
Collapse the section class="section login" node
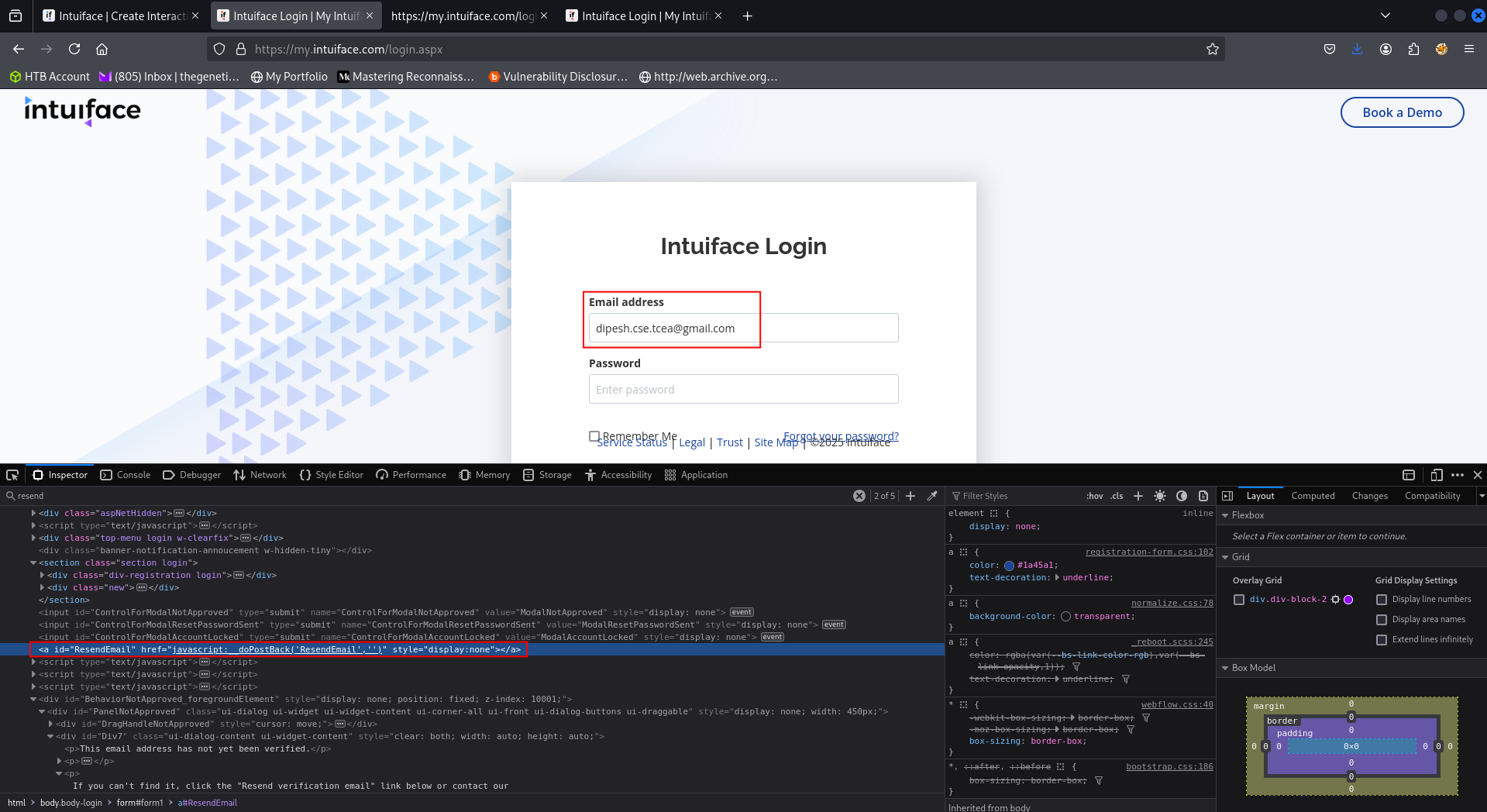33,563
